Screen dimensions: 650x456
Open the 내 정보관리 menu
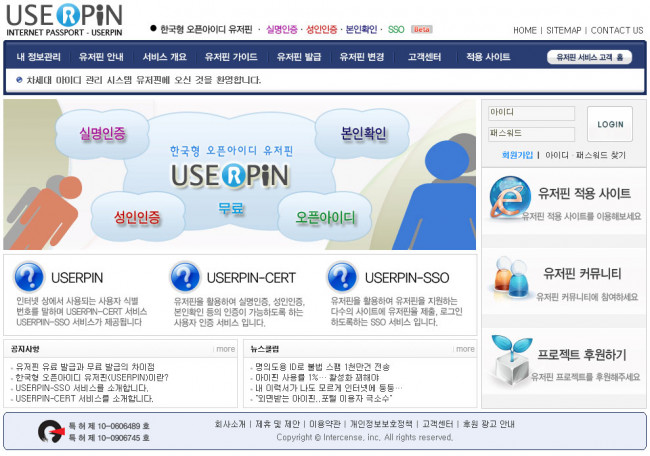pyautogui.click(x=38, y=57)
